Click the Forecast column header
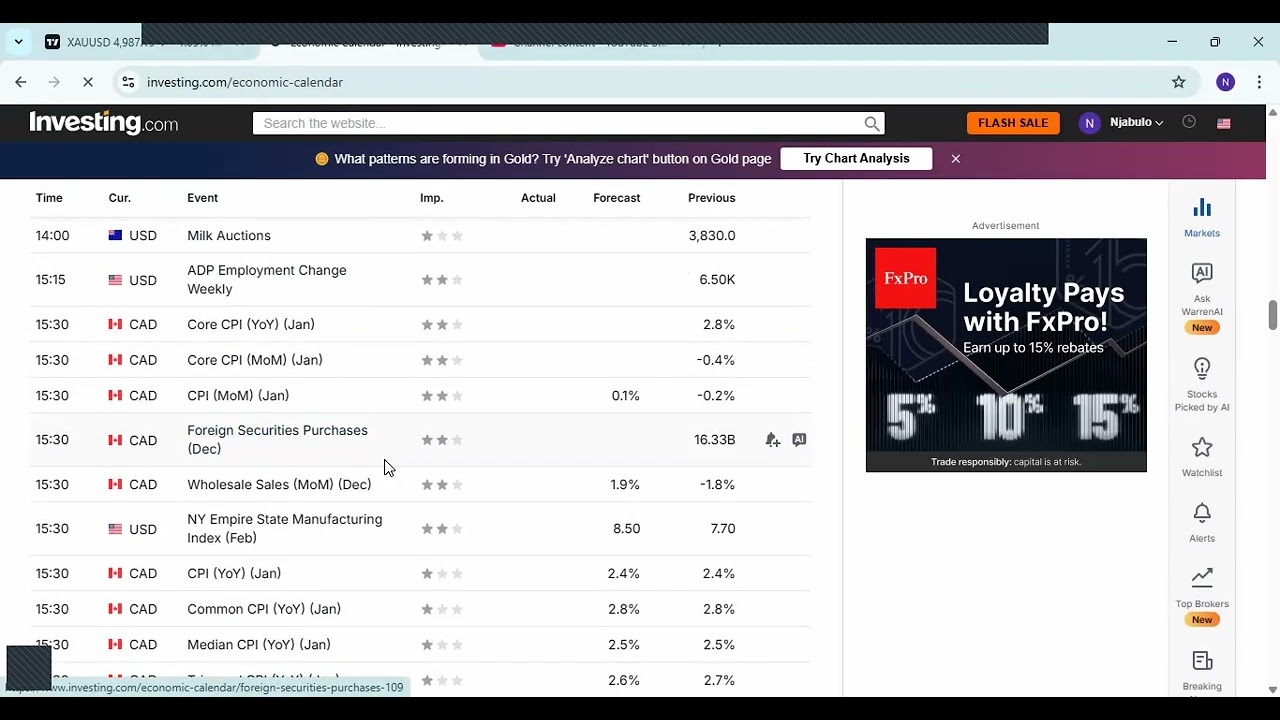Image resolution: width=1280 pixels, height=720 pixels. coord(616,198)
